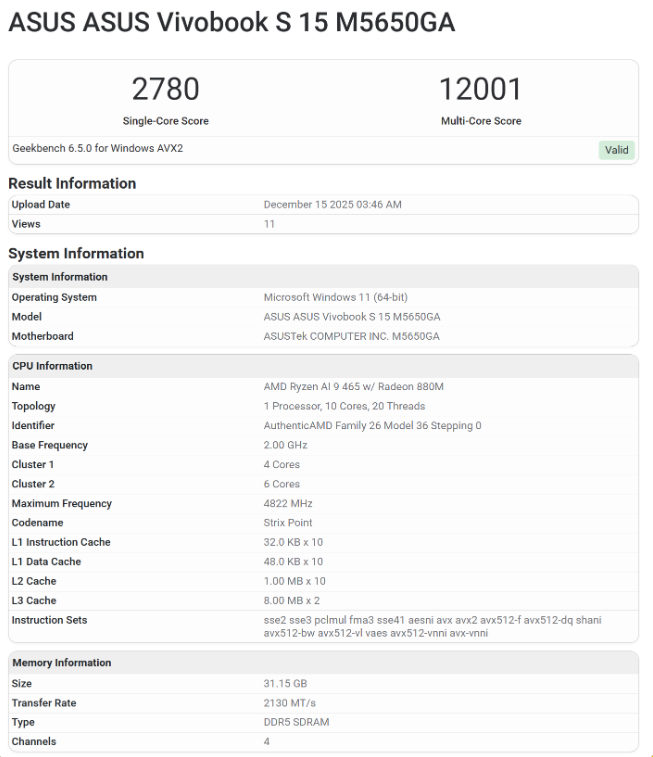Screen dimensions: 653x757
Task: Select the single-core score 2780
Action: pyautogui.click(x=166, y=89)
